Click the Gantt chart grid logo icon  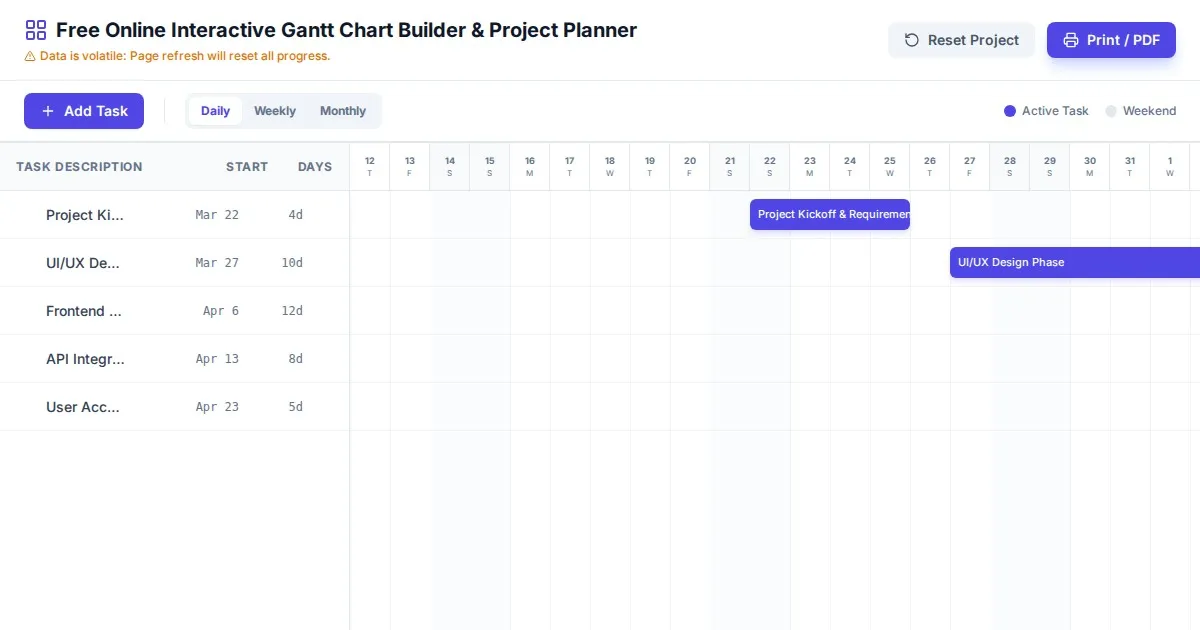coord(36,30)
